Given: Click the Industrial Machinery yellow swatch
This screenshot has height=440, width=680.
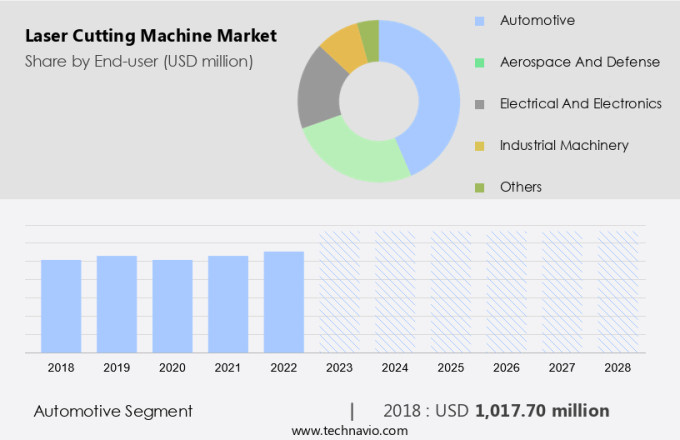Looking at the screenshot, I should point(479,146).
